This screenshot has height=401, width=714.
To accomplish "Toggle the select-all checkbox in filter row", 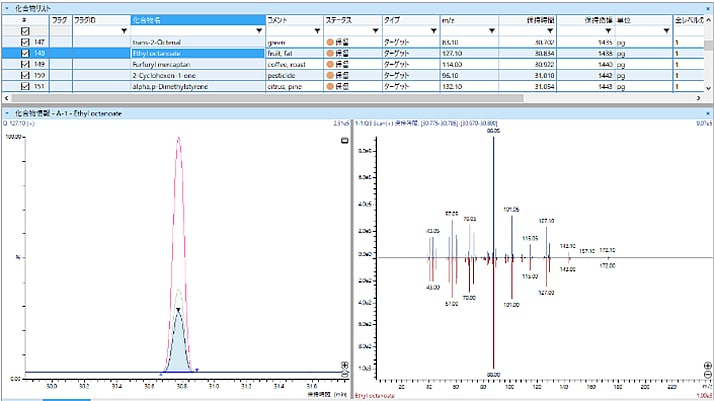I will (x=25, y=31).
